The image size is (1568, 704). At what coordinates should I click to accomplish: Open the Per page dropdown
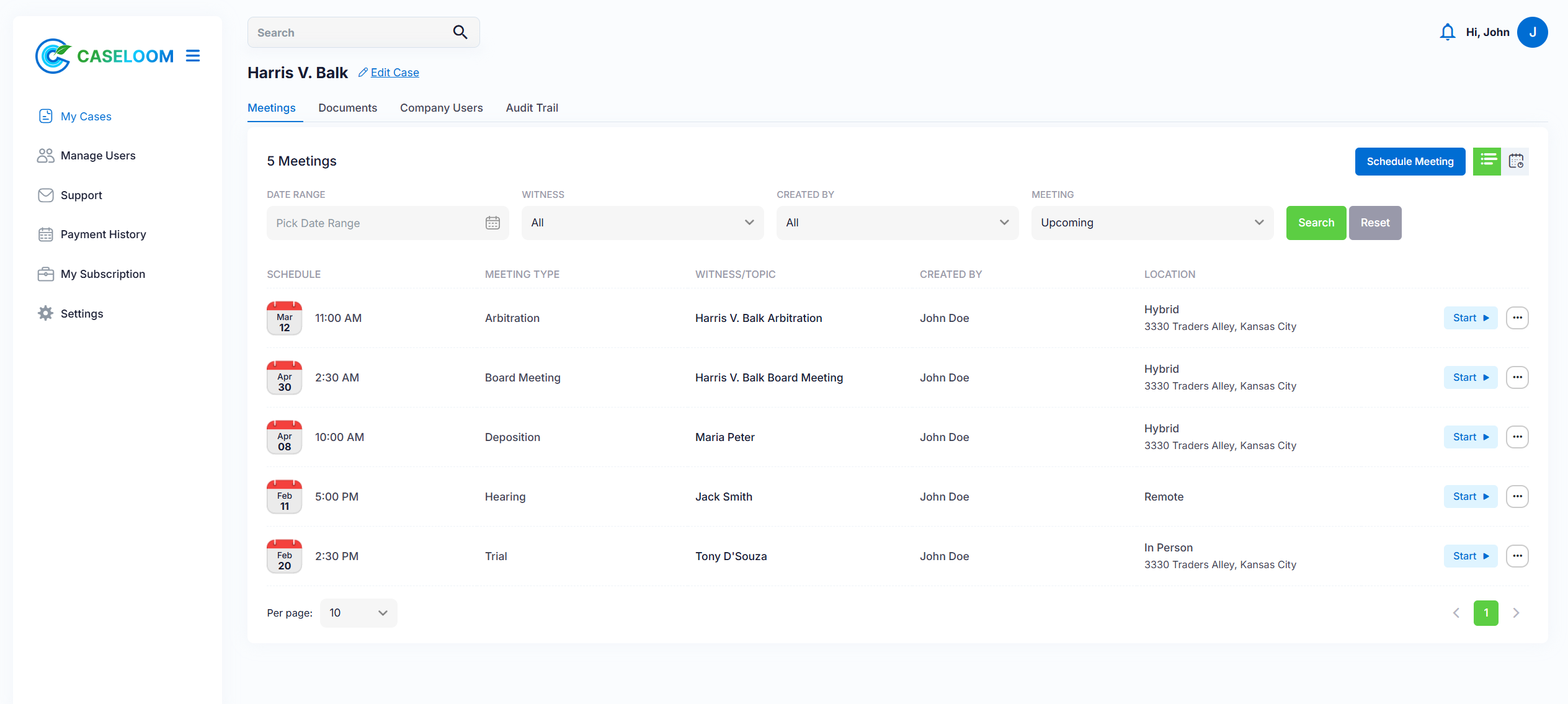(x=358, y=613)
